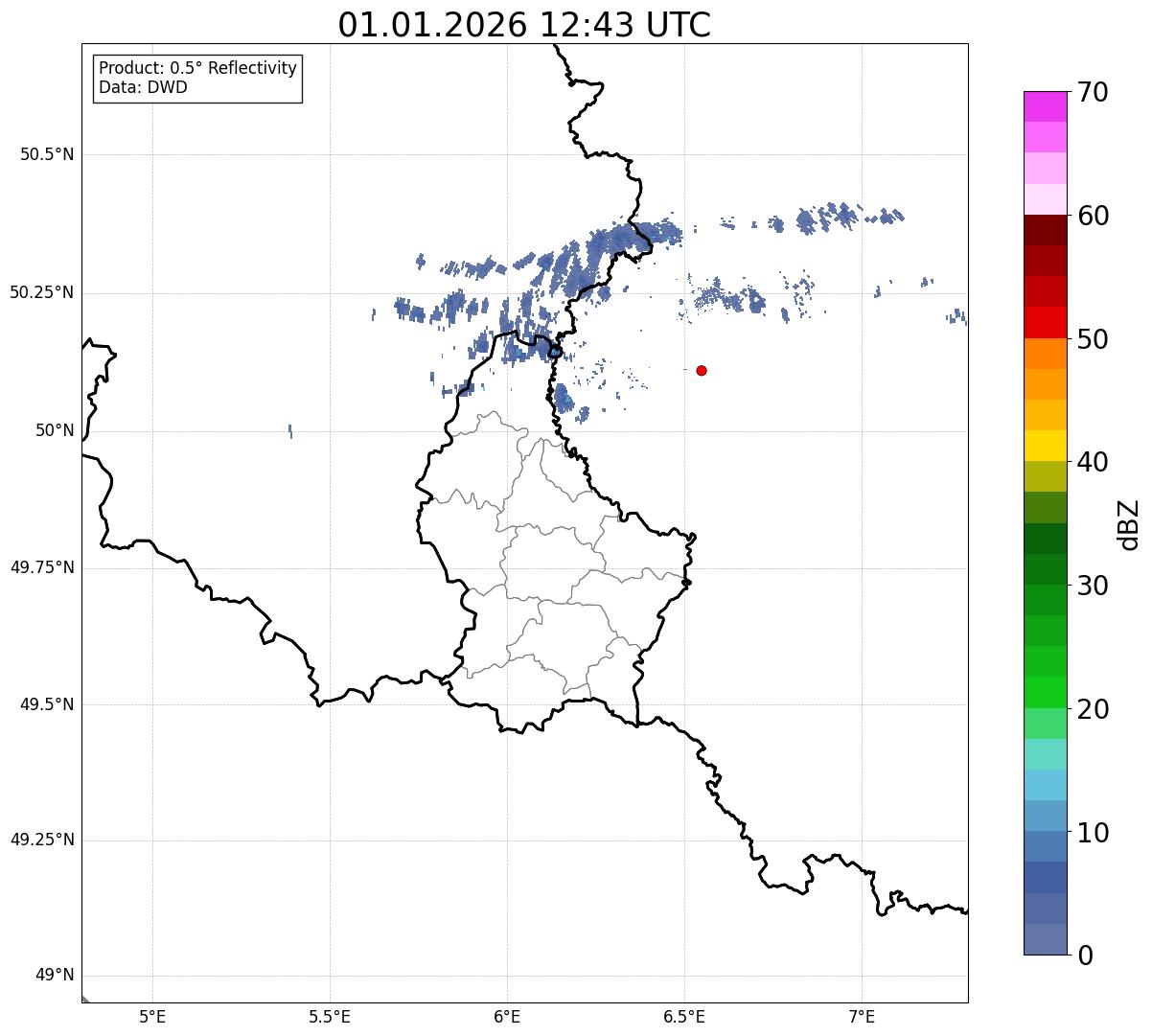Pick the magenta swatch atop the colorbar
Image resolution: width=1152 pixels, height=1036 pixels.
point(1045,106)
